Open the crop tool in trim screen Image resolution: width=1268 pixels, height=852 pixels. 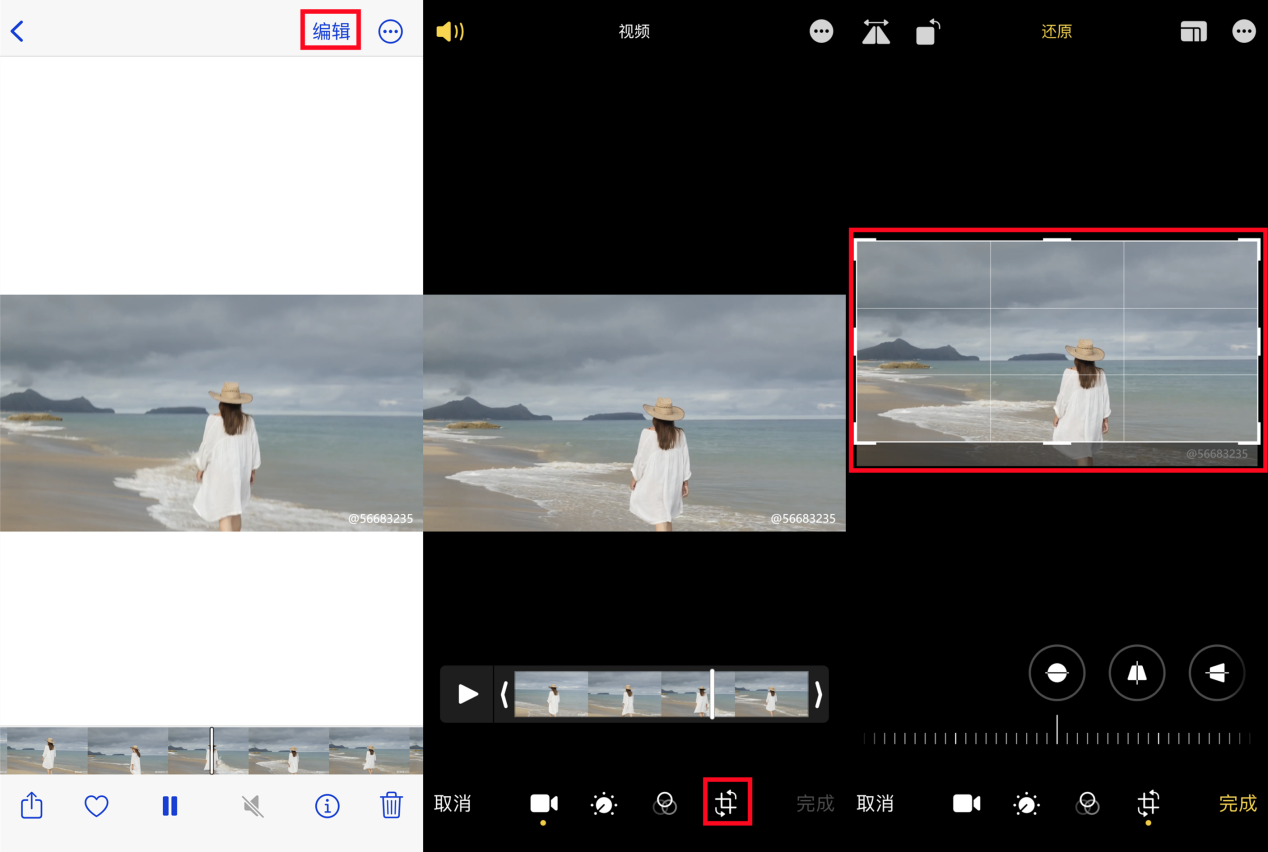(x=727, y=803)
